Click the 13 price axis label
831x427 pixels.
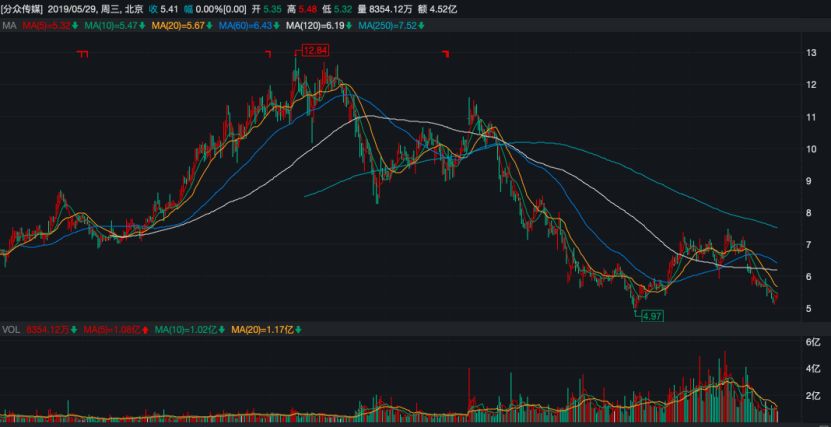click(x=812, y=52)
